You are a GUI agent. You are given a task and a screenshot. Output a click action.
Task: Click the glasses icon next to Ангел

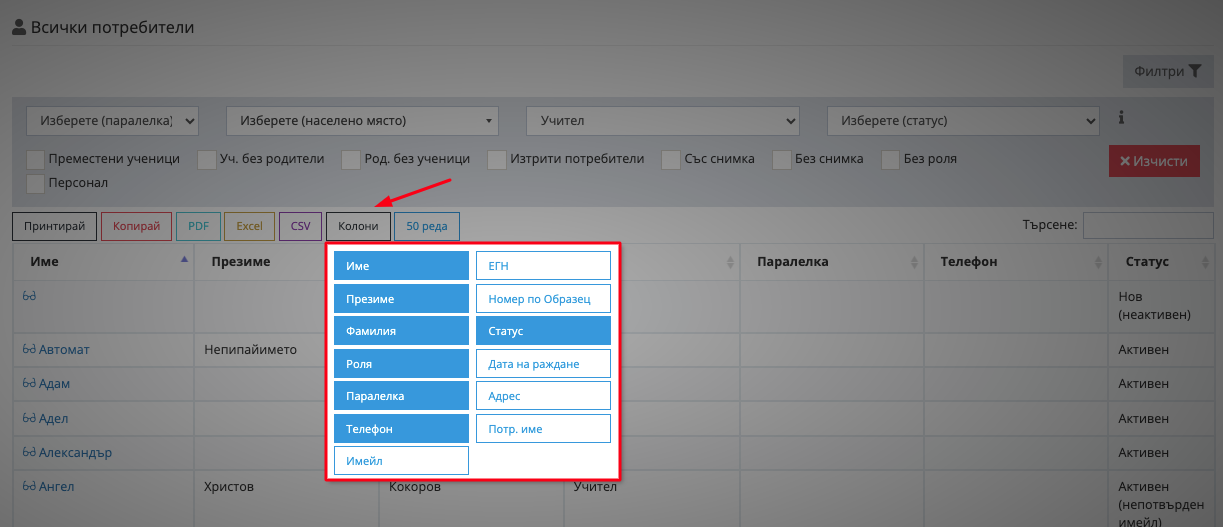click(29, 486)
